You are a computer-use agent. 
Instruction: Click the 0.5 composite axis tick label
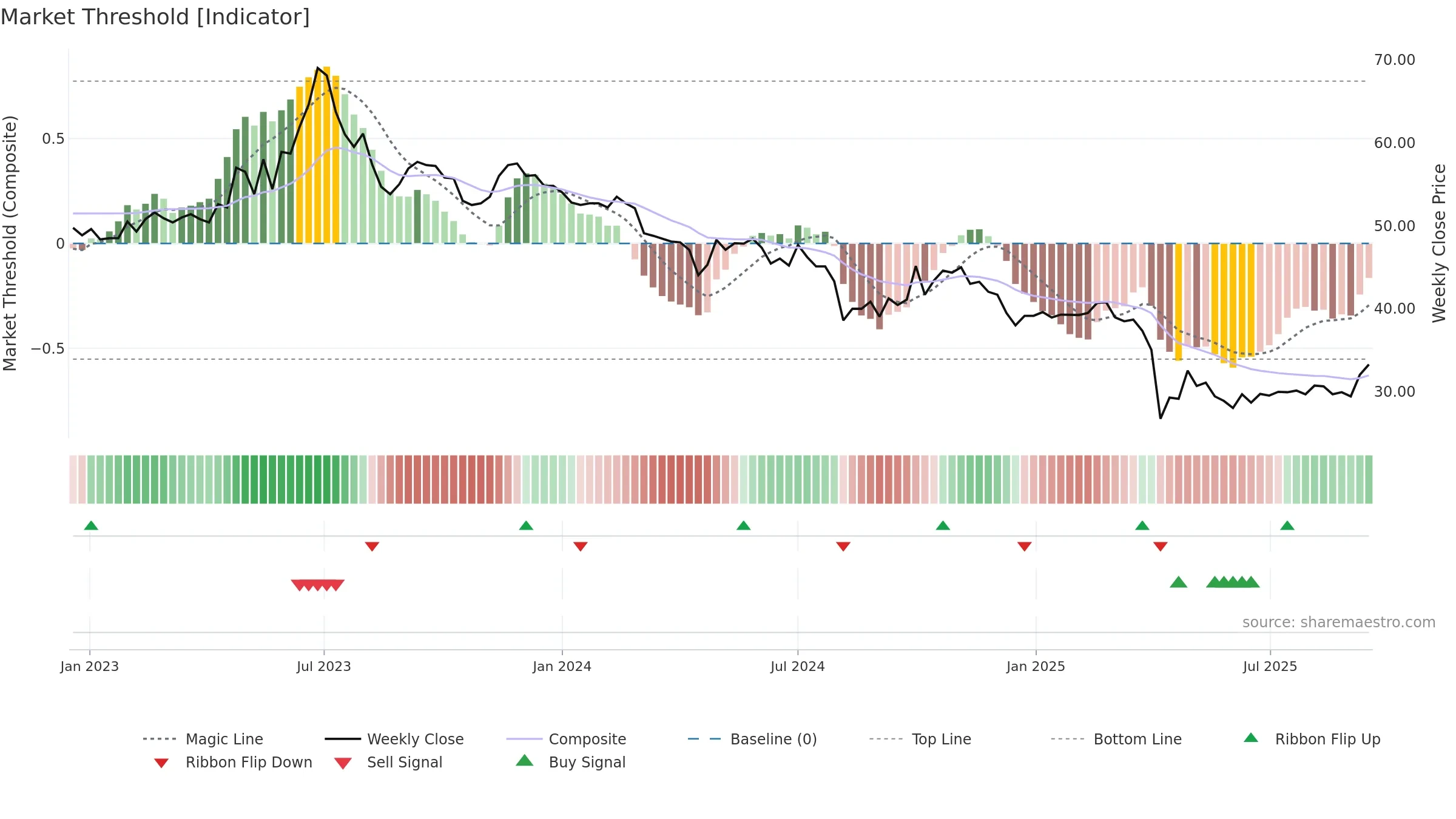(x=53, y=139)
